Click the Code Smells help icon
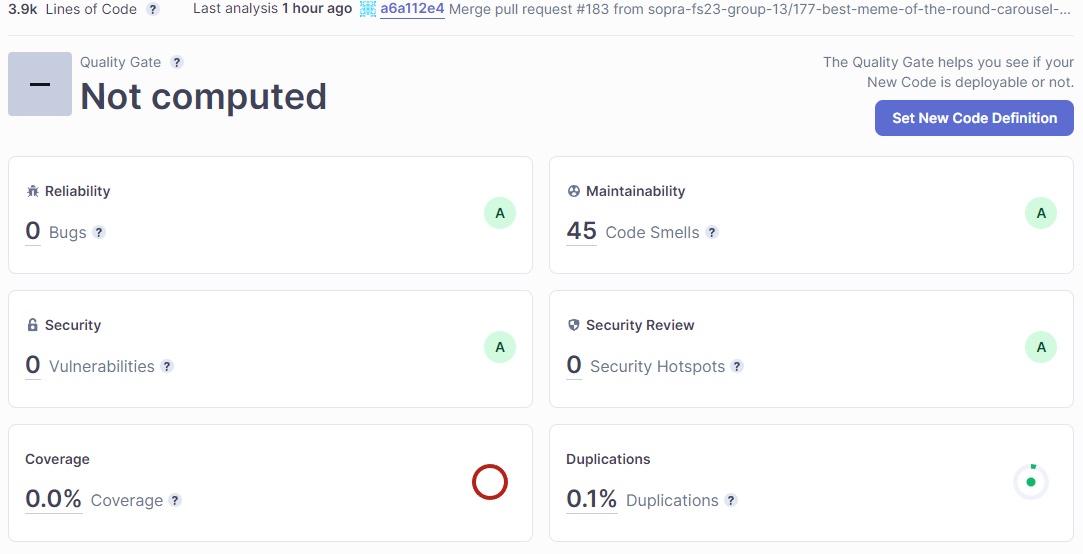The height and width of the screenshot is (554, 1083). tap(712, 232)
